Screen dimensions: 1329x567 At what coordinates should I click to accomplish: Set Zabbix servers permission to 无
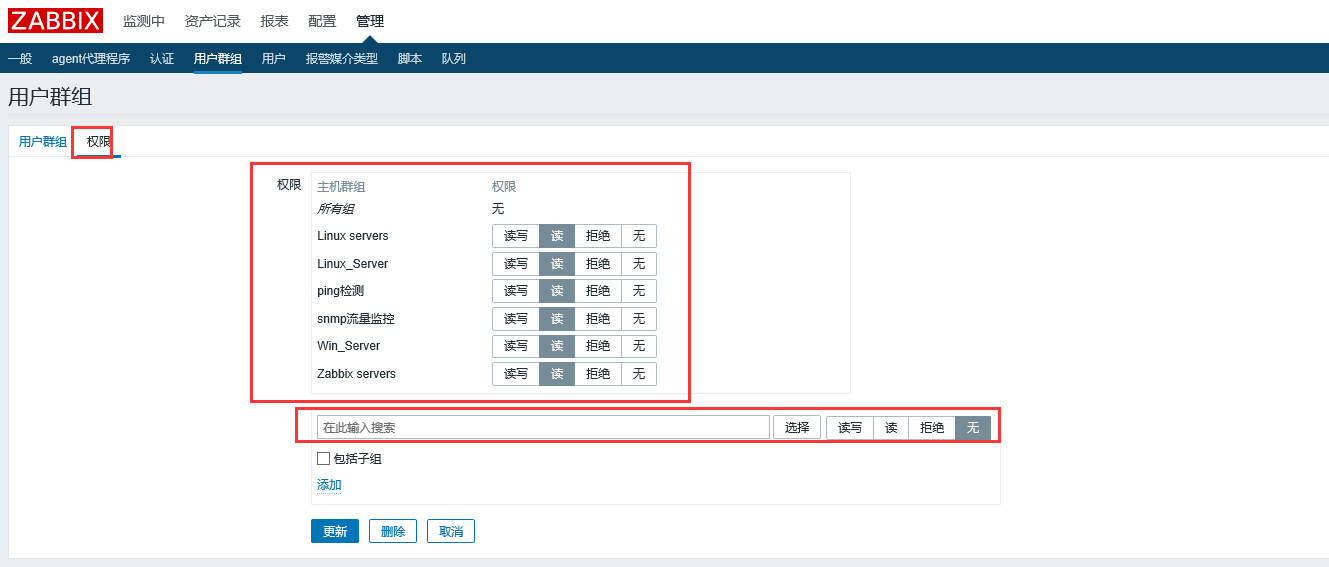[639, 374]
